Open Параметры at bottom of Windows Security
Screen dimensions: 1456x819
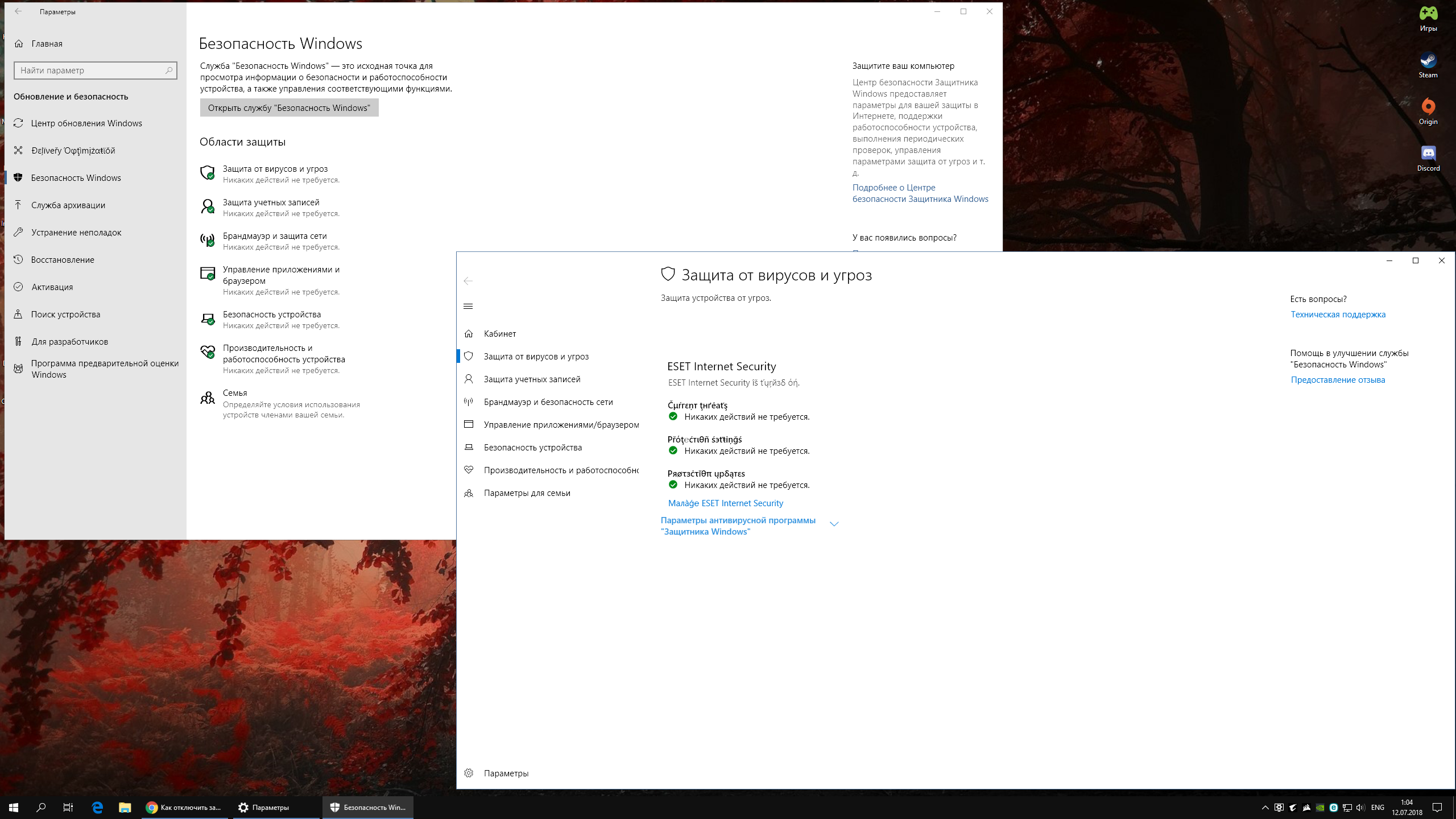pyautogui.click(x=549, y=773)
